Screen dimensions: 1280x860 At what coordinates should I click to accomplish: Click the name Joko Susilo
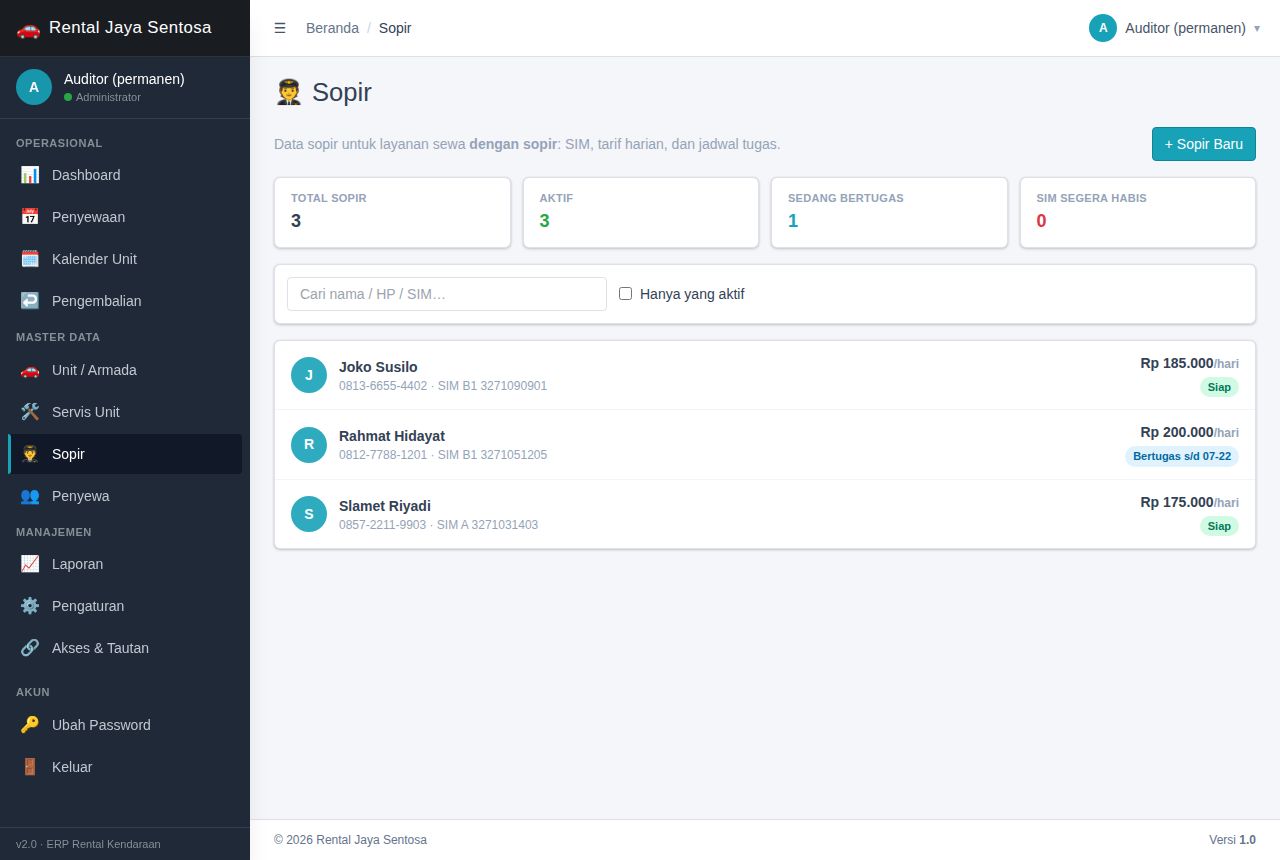378,367
